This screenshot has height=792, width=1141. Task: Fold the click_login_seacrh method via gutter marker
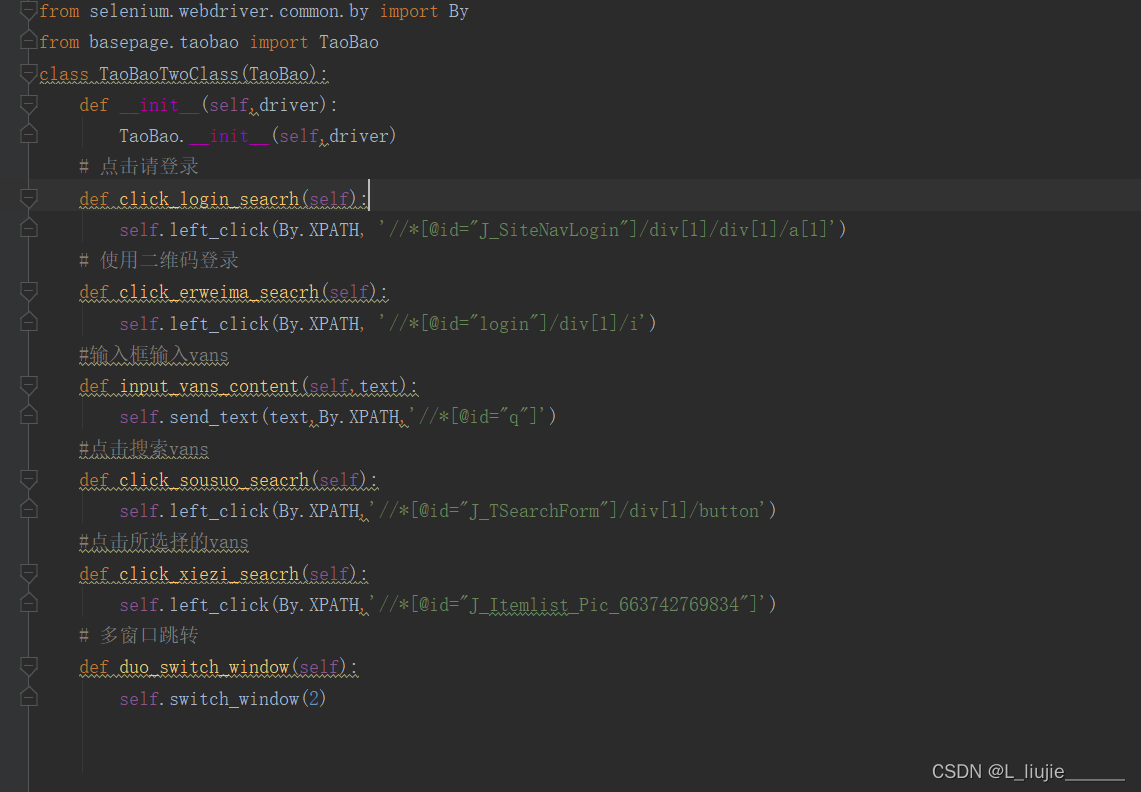[x=28, y=198]
